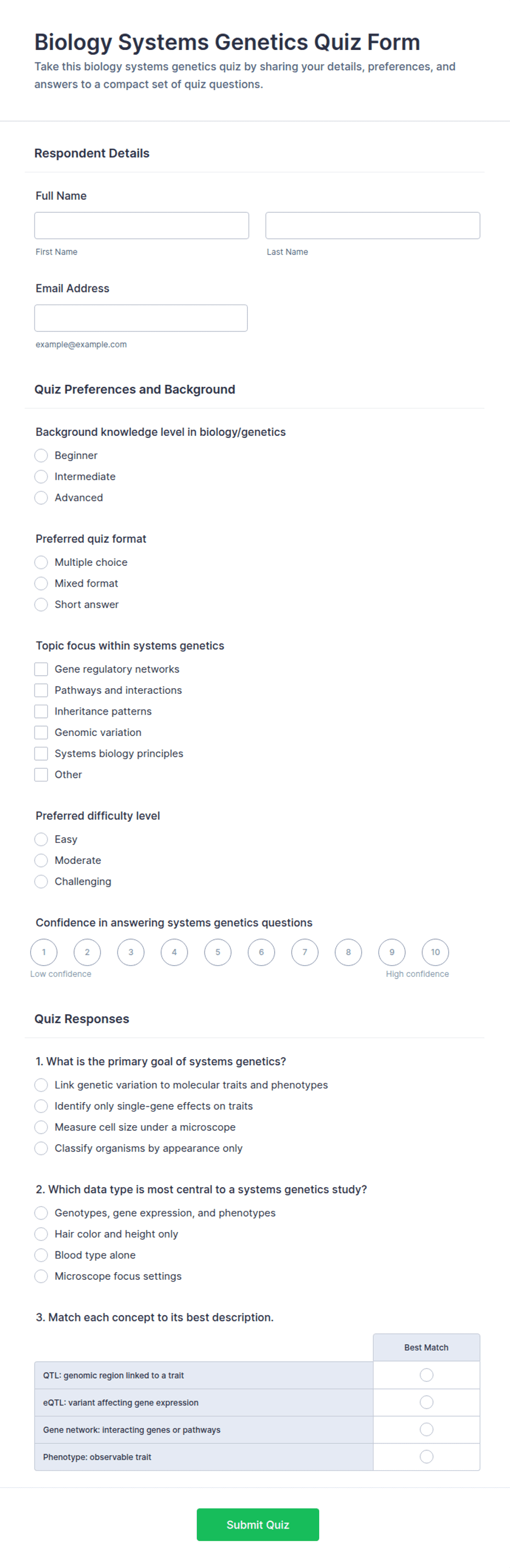Select Beginner background knowledge level
The width and height of the screenshot is (510, 1568).
pyautogui.click(x=41, y=456)
